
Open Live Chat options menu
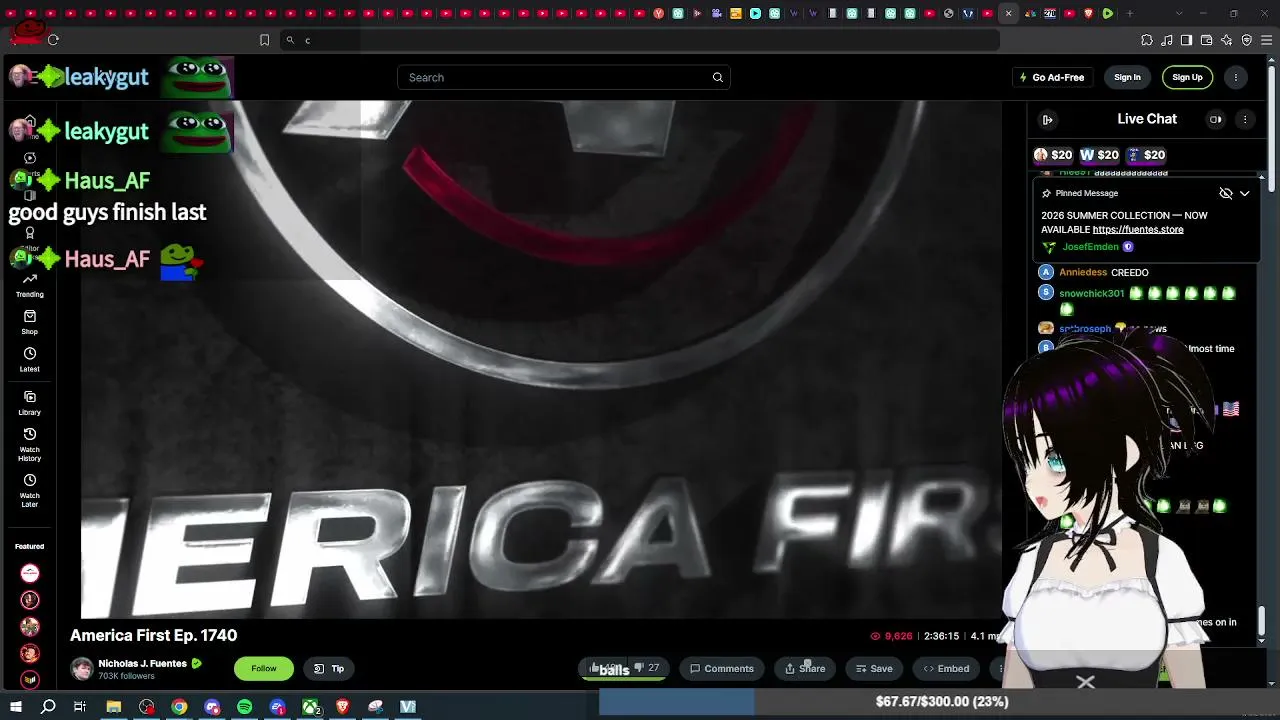[x=1245, y=119]
